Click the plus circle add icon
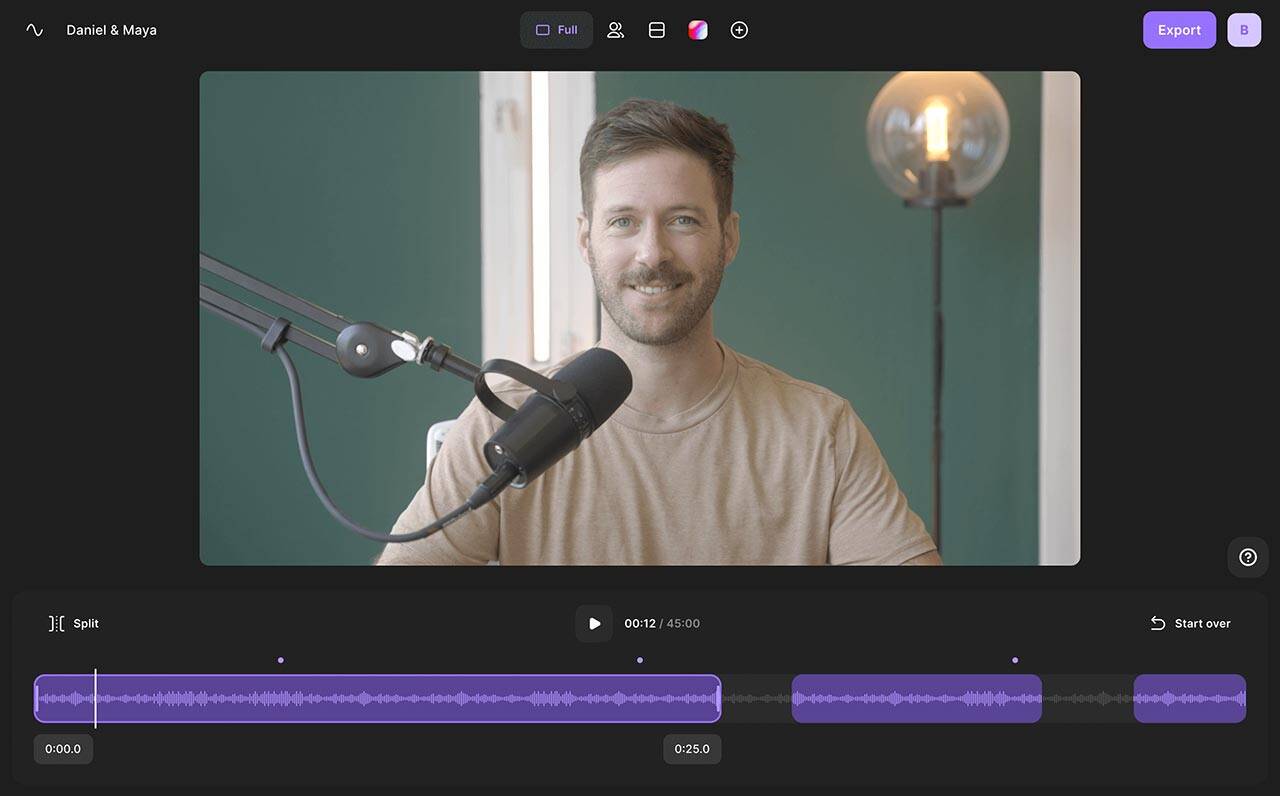This screenshot has width=1280, height=796. pyautogui.click(x=739, y=30)
